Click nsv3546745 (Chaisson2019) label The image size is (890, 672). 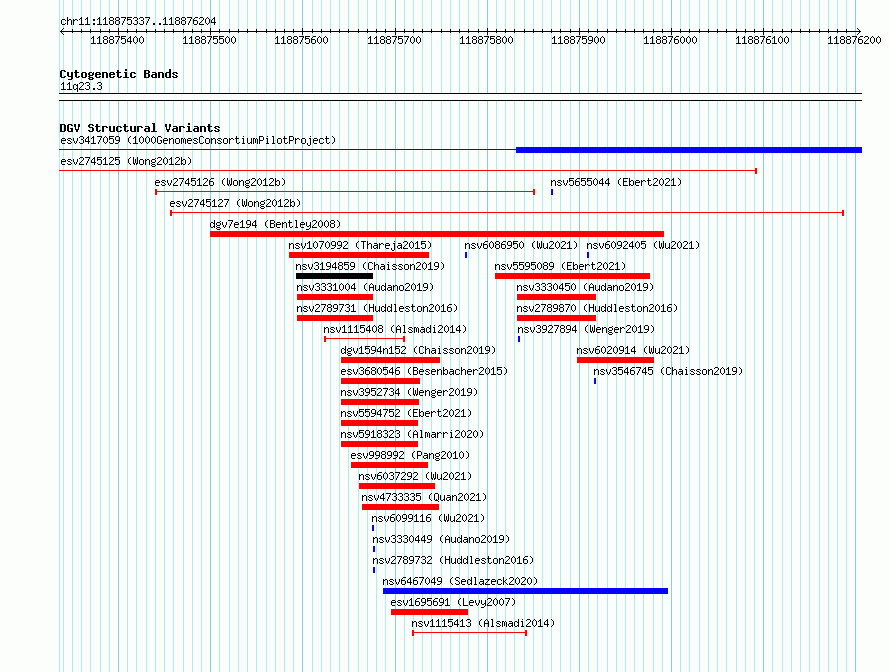[x=668, y=371]
